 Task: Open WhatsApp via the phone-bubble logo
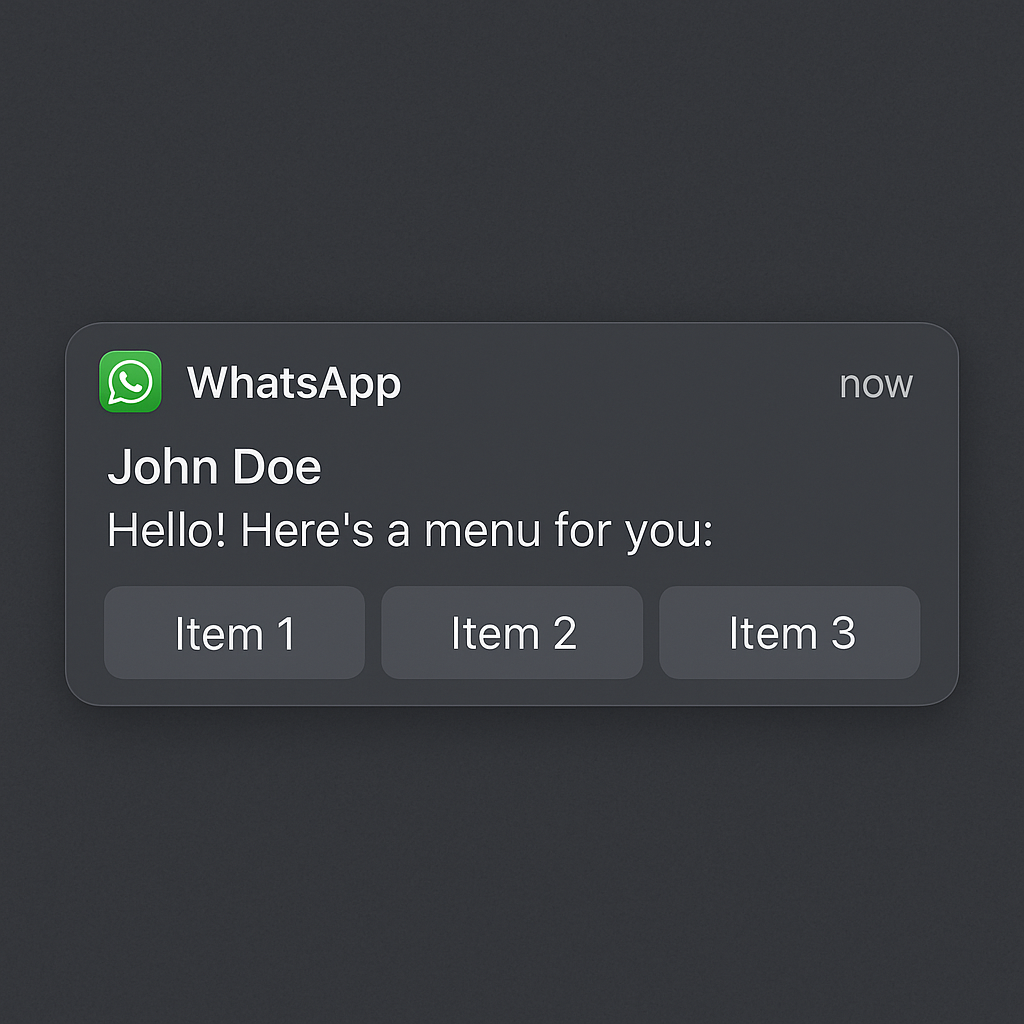point(131,382)
